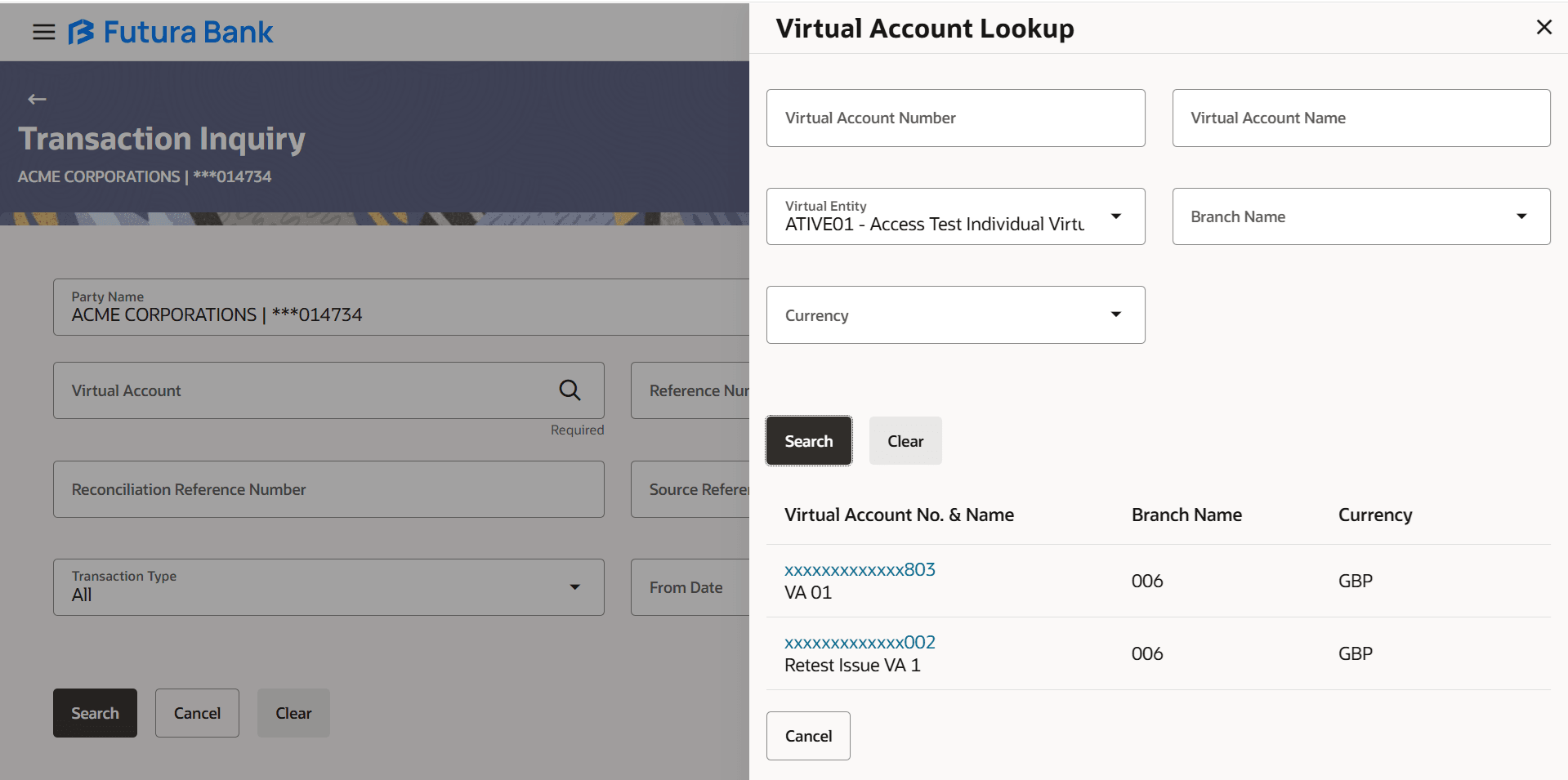Click the Party Name field

pyautogui.click(x=401, y=307)
